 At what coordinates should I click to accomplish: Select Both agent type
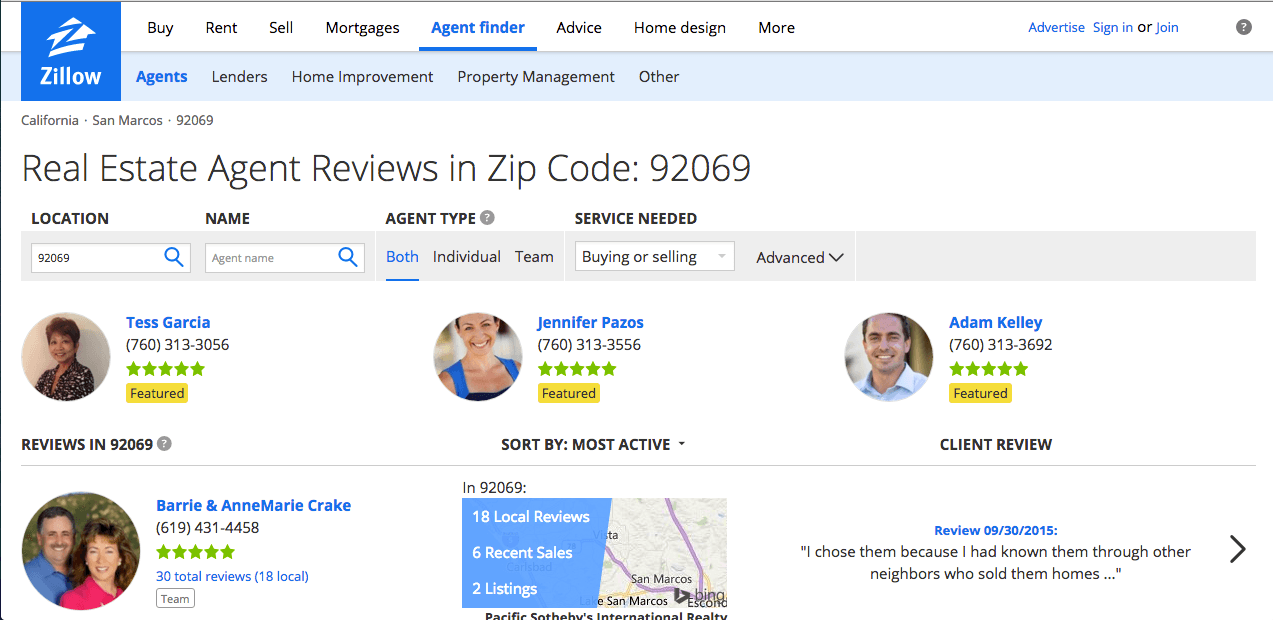[402, 257]
